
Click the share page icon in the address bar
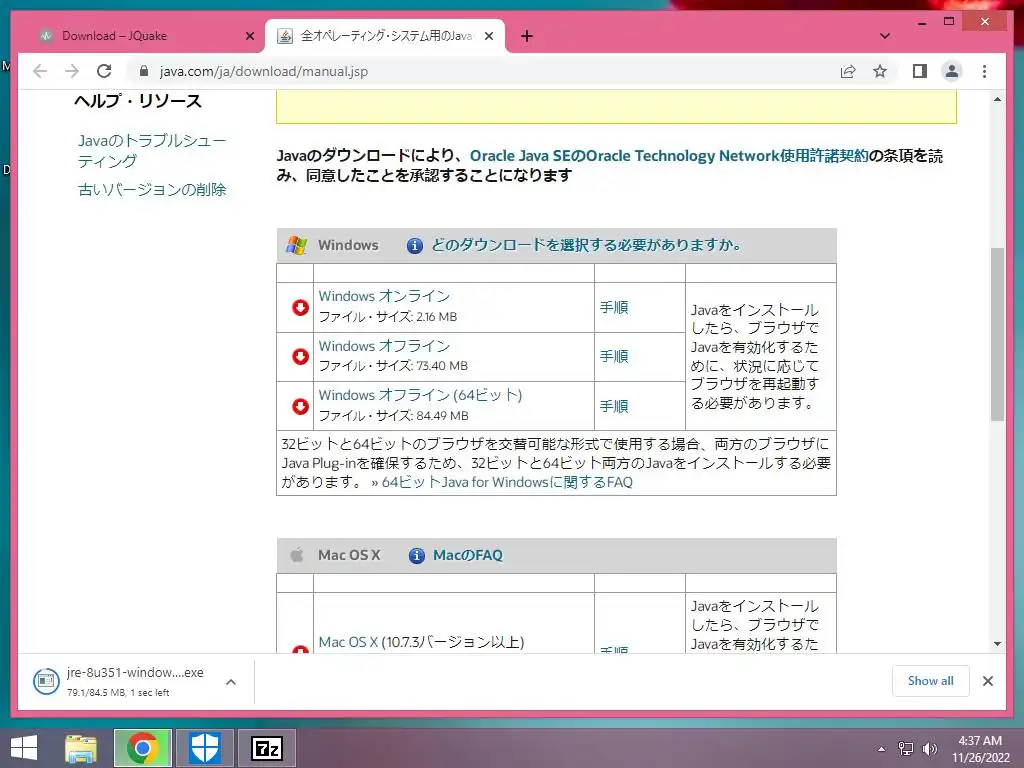[x=848, y=71]
